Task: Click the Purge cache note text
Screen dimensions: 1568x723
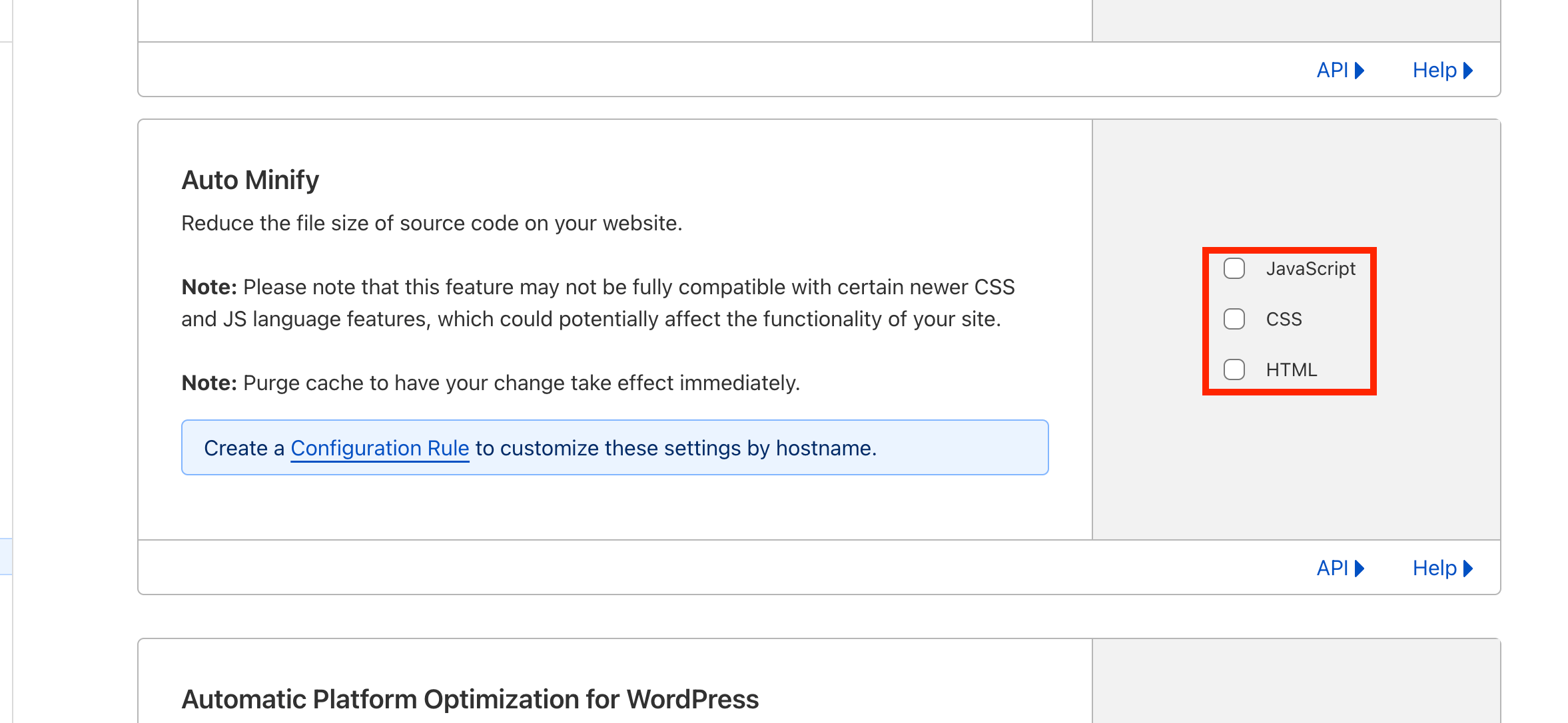Action: tap(491, 383)
